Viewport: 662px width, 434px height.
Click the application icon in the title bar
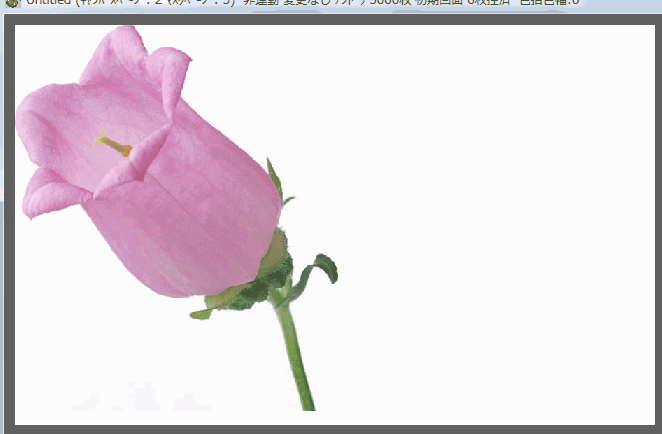[10, 3]
